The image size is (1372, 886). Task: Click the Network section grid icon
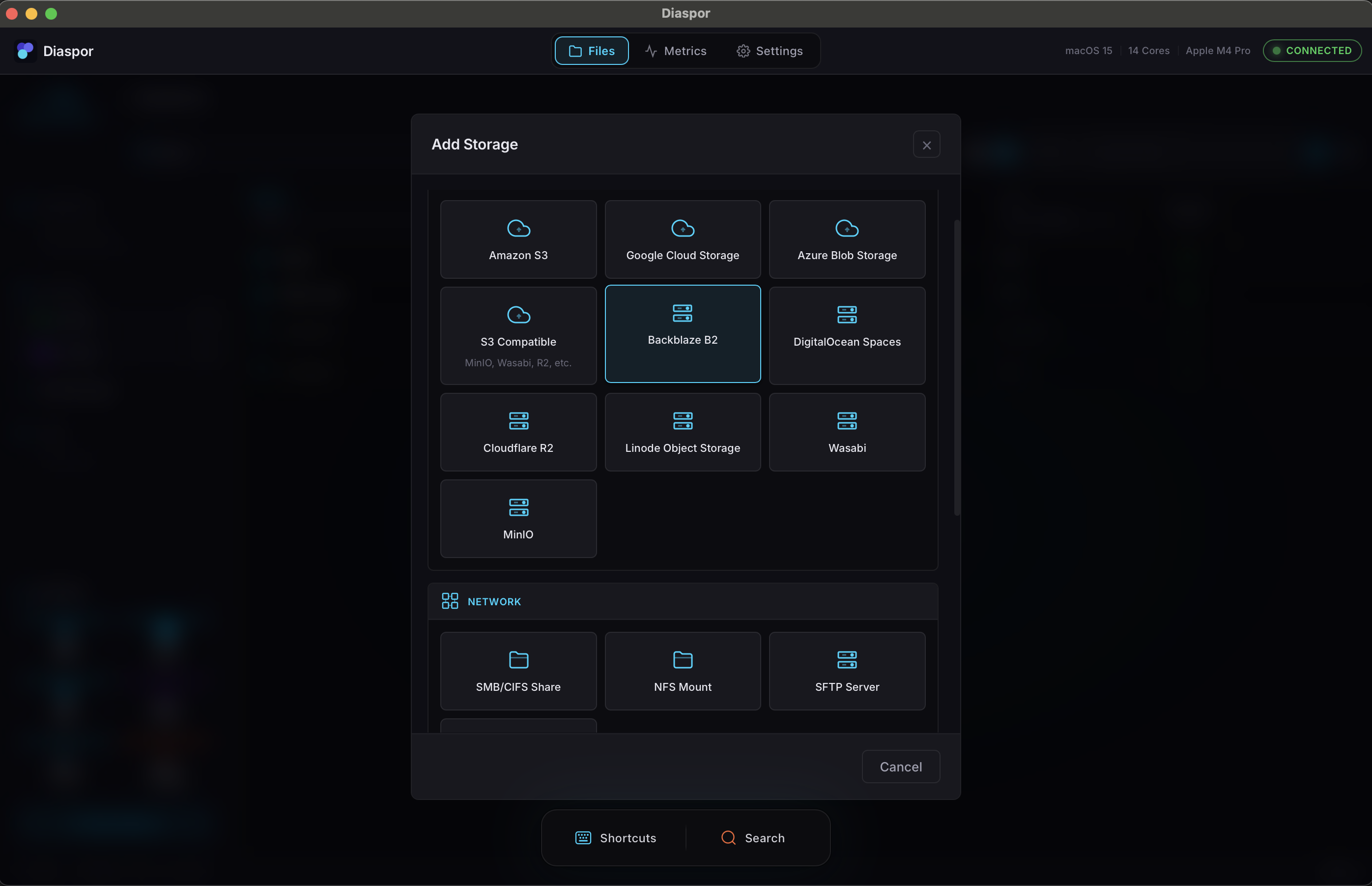[x=450, y=601]
